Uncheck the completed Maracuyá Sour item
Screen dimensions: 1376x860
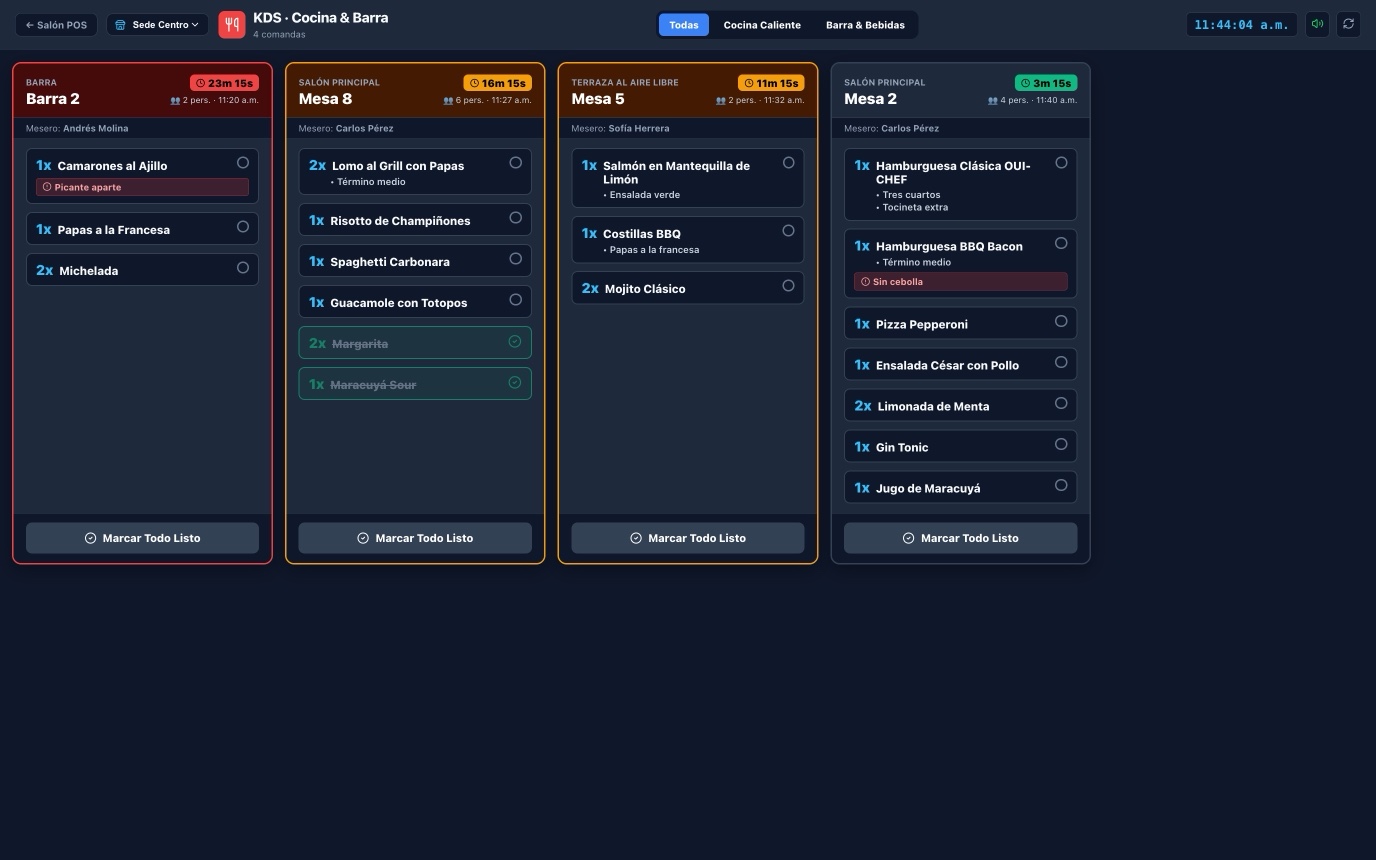coord(515,383)
